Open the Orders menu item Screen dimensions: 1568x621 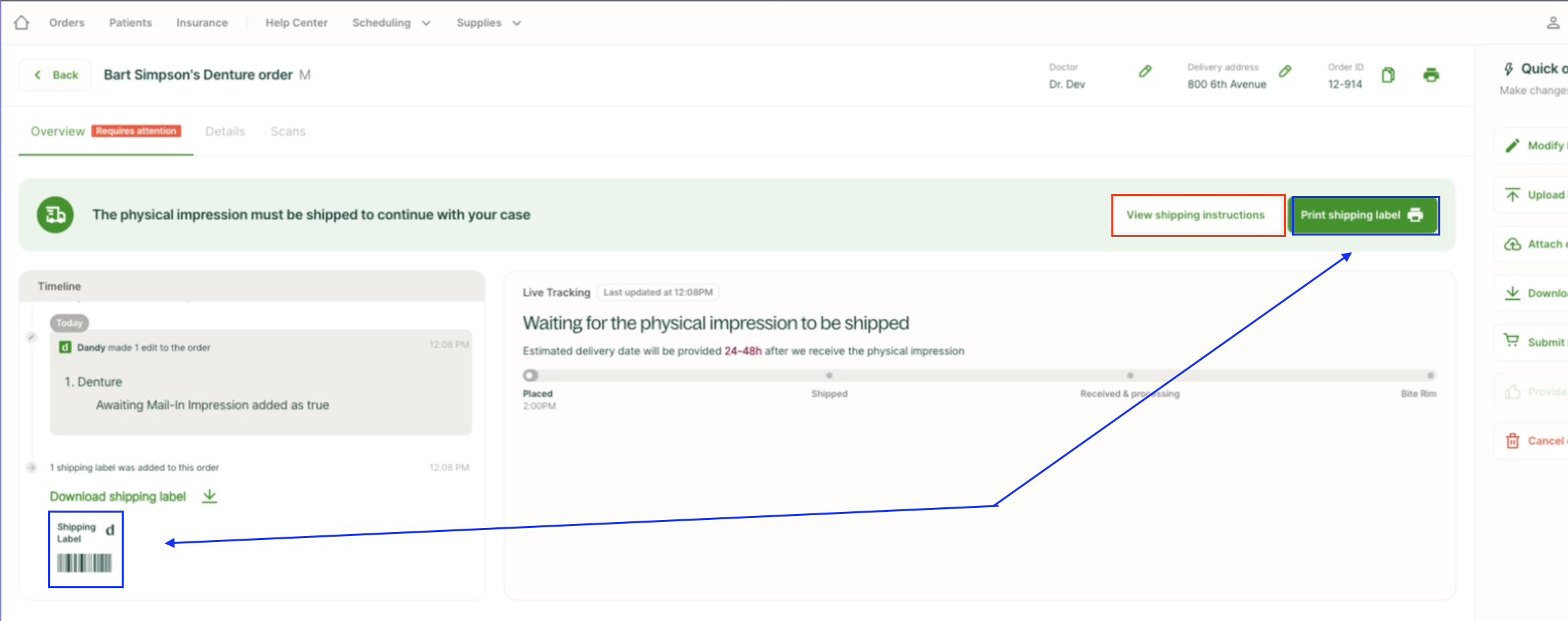[x=67, y=23]
